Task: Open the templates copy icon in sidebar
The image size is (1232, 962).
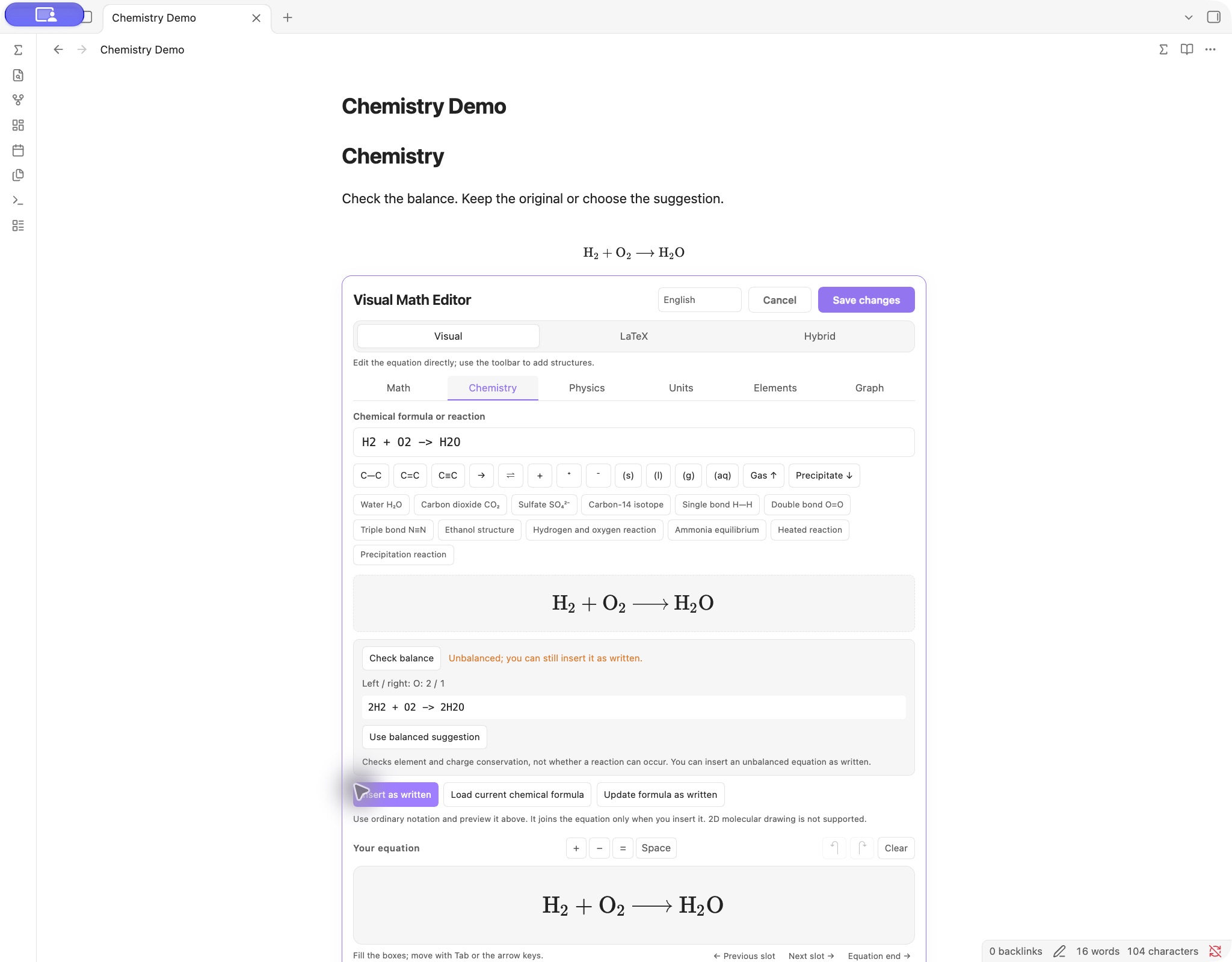Action: point(18,175)
